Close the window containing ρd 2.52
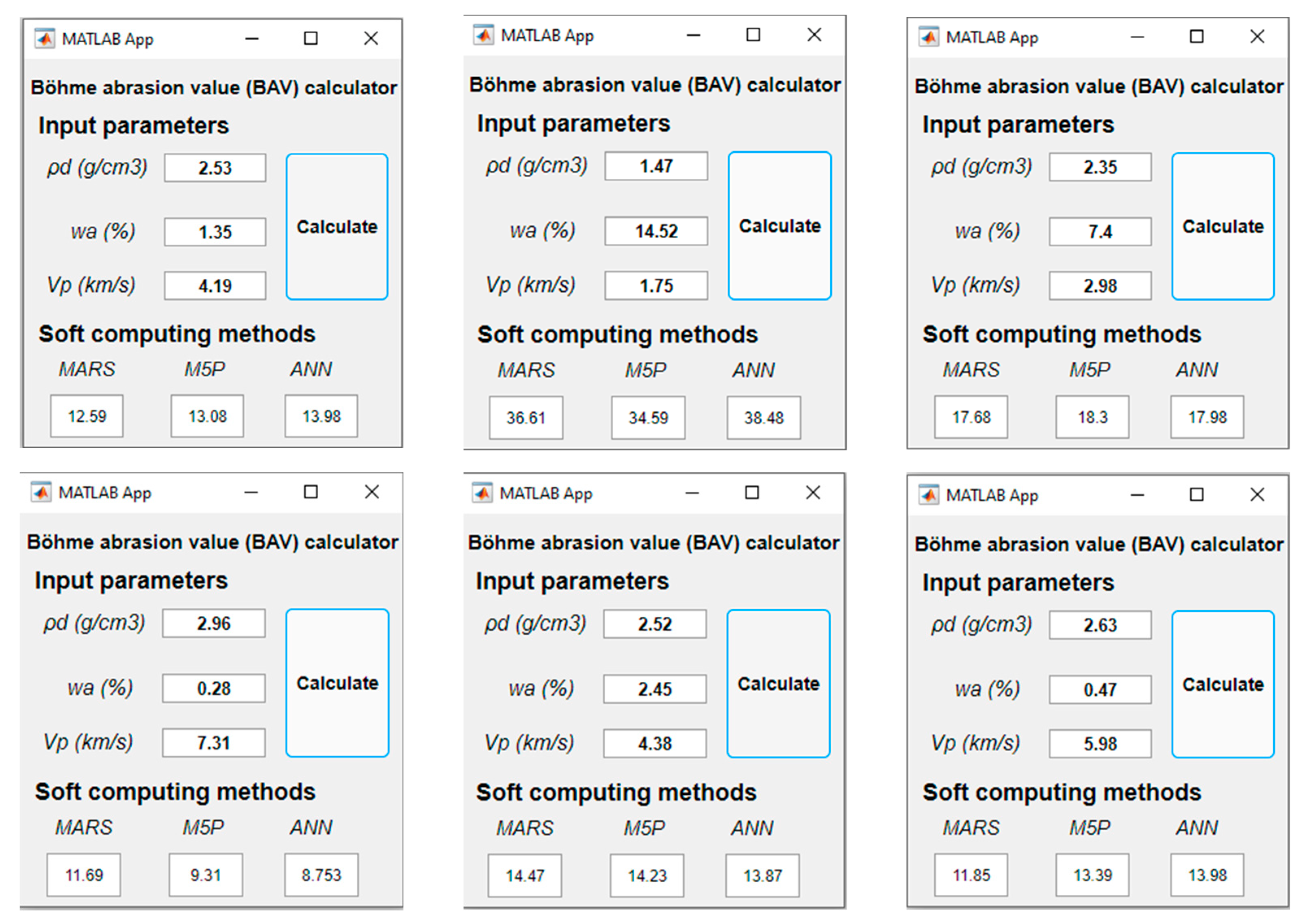 (813, 492)
